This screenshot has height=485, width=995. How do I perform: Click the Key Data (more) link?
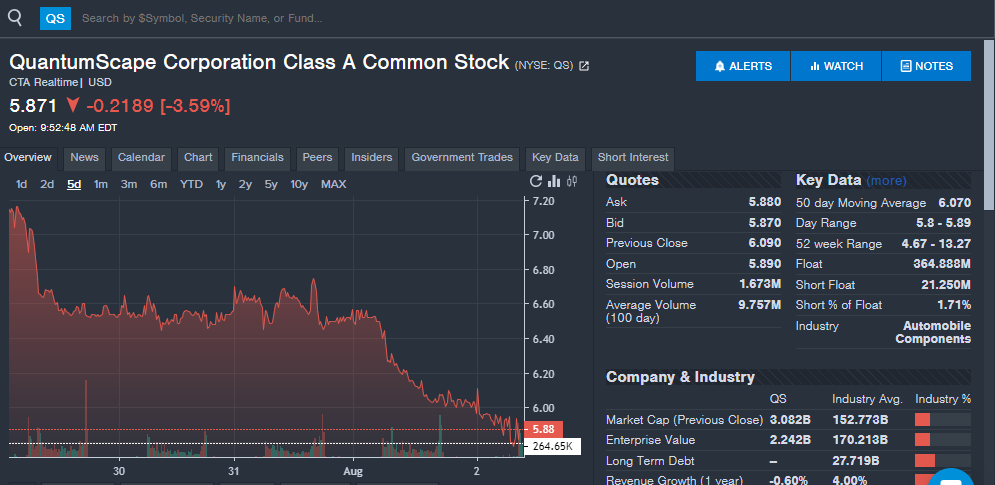click(x=886, y=181)
